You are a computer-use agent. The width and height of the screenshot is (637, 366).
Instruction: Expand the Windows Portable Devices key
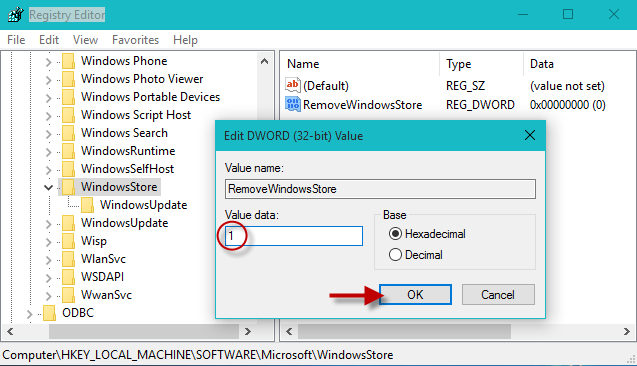[x=48, y=98]
